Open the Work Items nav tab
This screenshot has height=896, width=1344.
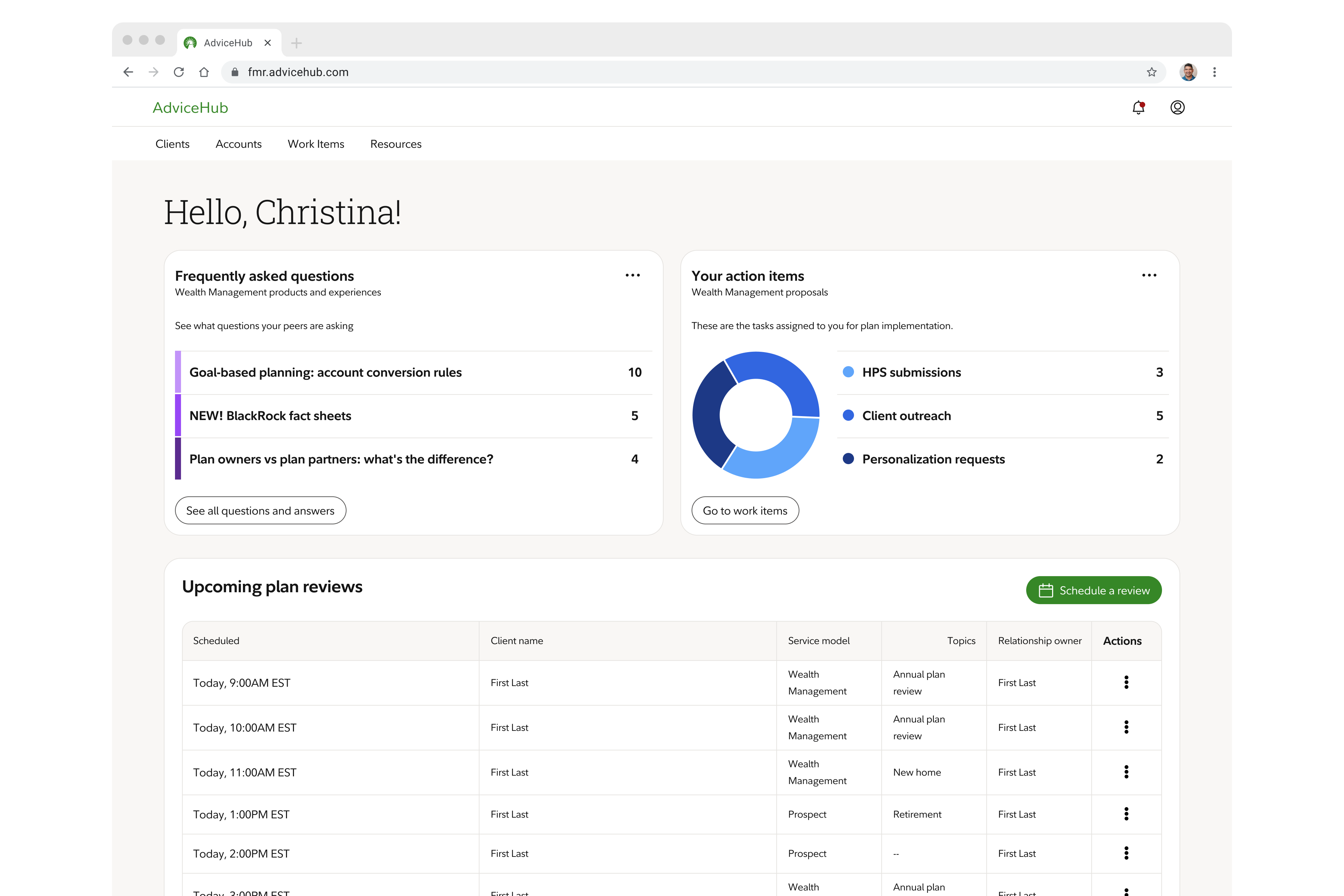point(315,144)
